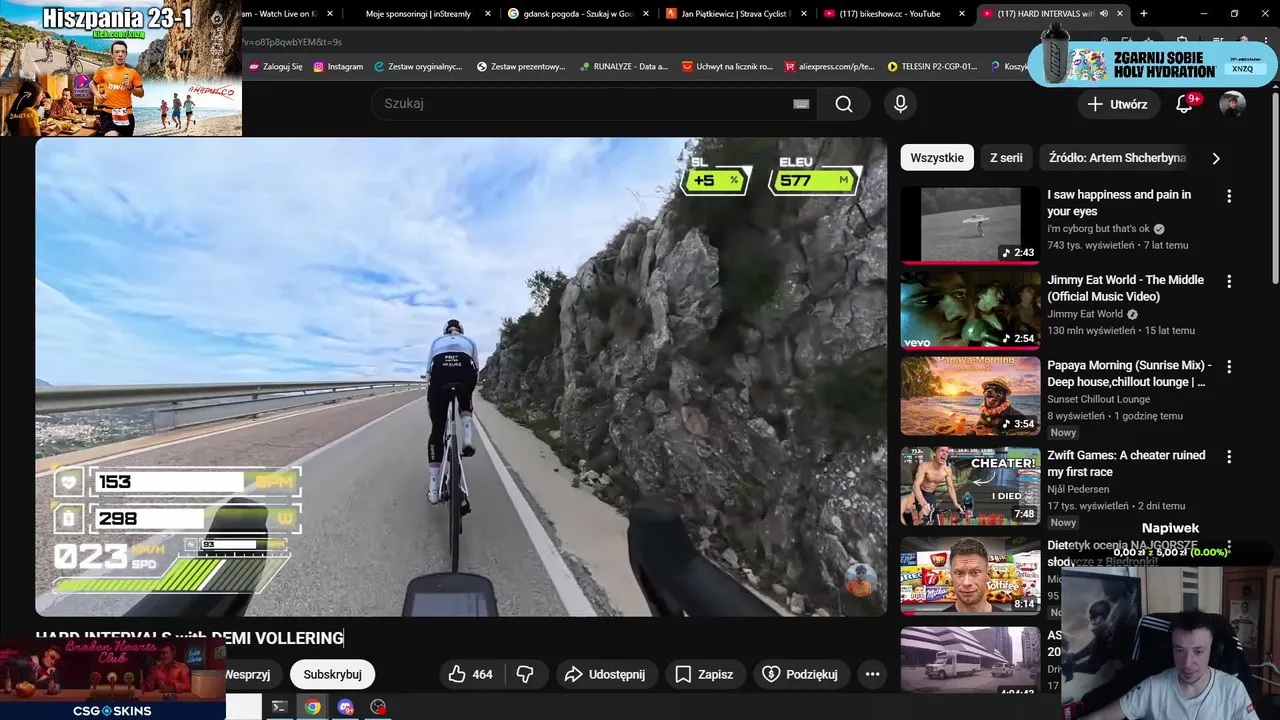Open more actions (three dots) below the video

tap(872, 674)
